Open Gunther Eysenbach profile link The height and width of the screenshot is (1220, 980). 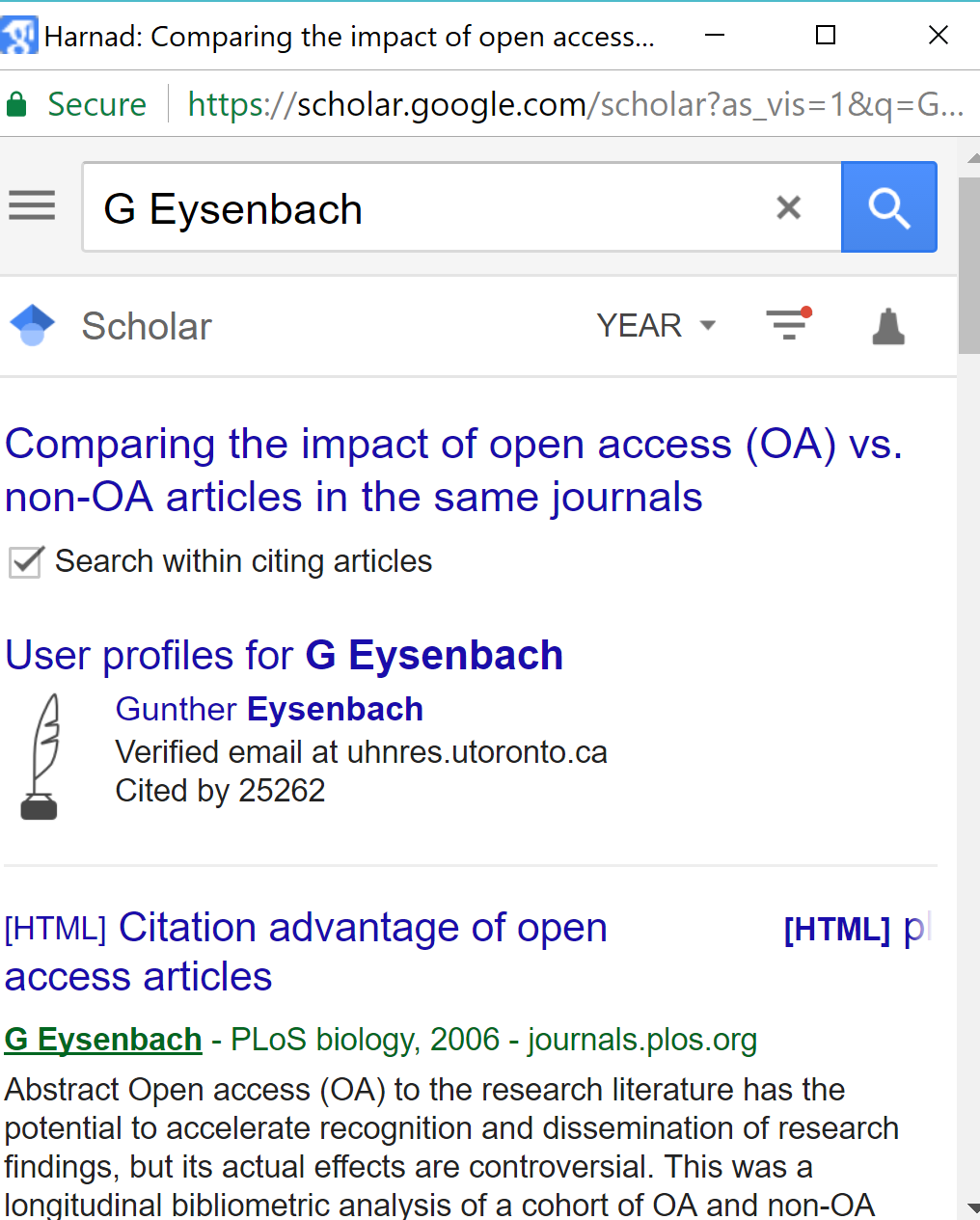(x=269, y=709)
